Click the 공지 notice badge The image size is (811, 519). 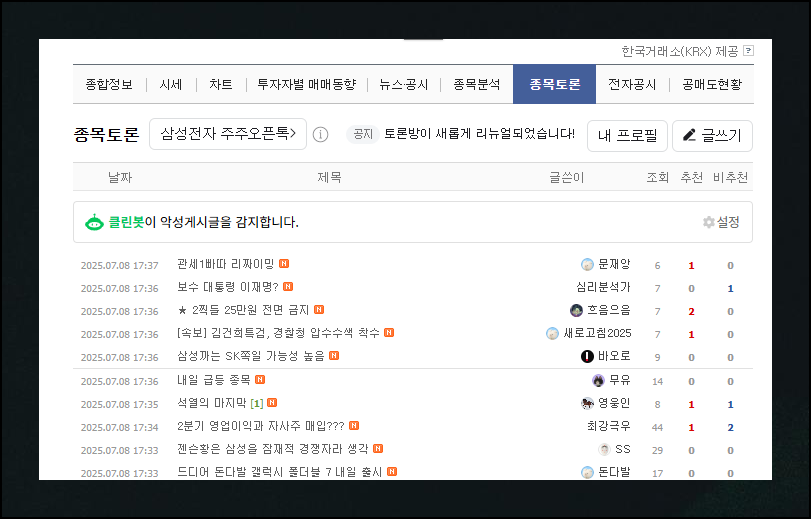pos(363,135)
